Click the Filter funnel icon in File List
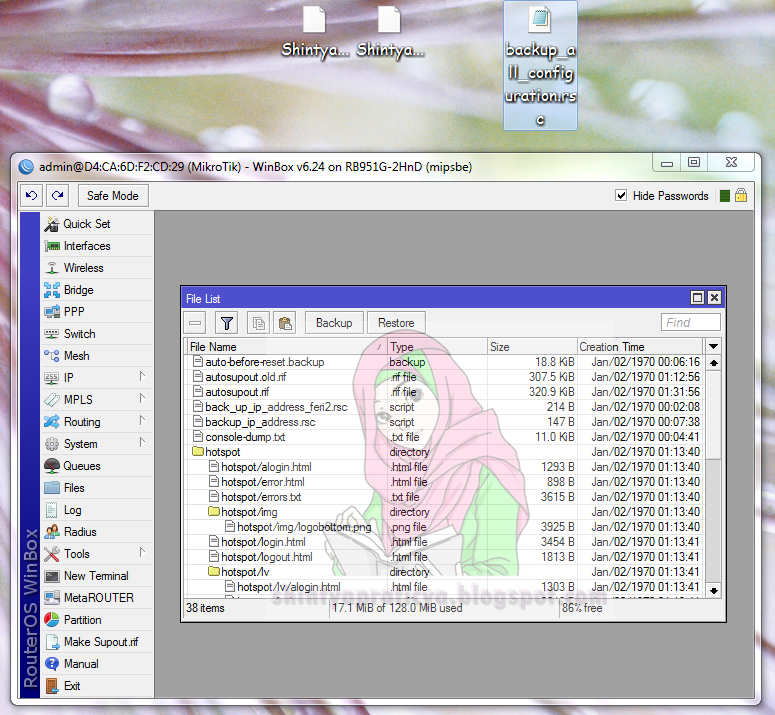This screenshot has width=775, height=715. [x=227, y=323]
